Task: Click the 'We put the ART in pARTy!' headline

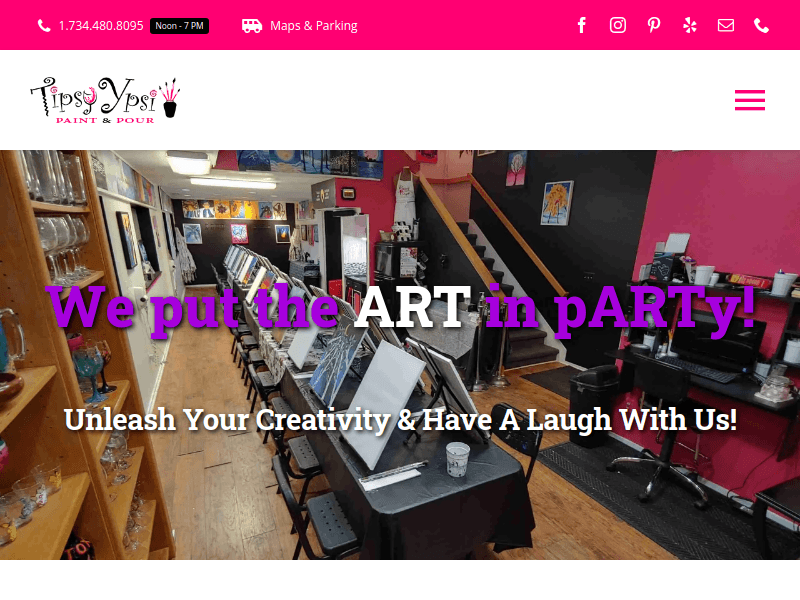Action: point(402,308)
